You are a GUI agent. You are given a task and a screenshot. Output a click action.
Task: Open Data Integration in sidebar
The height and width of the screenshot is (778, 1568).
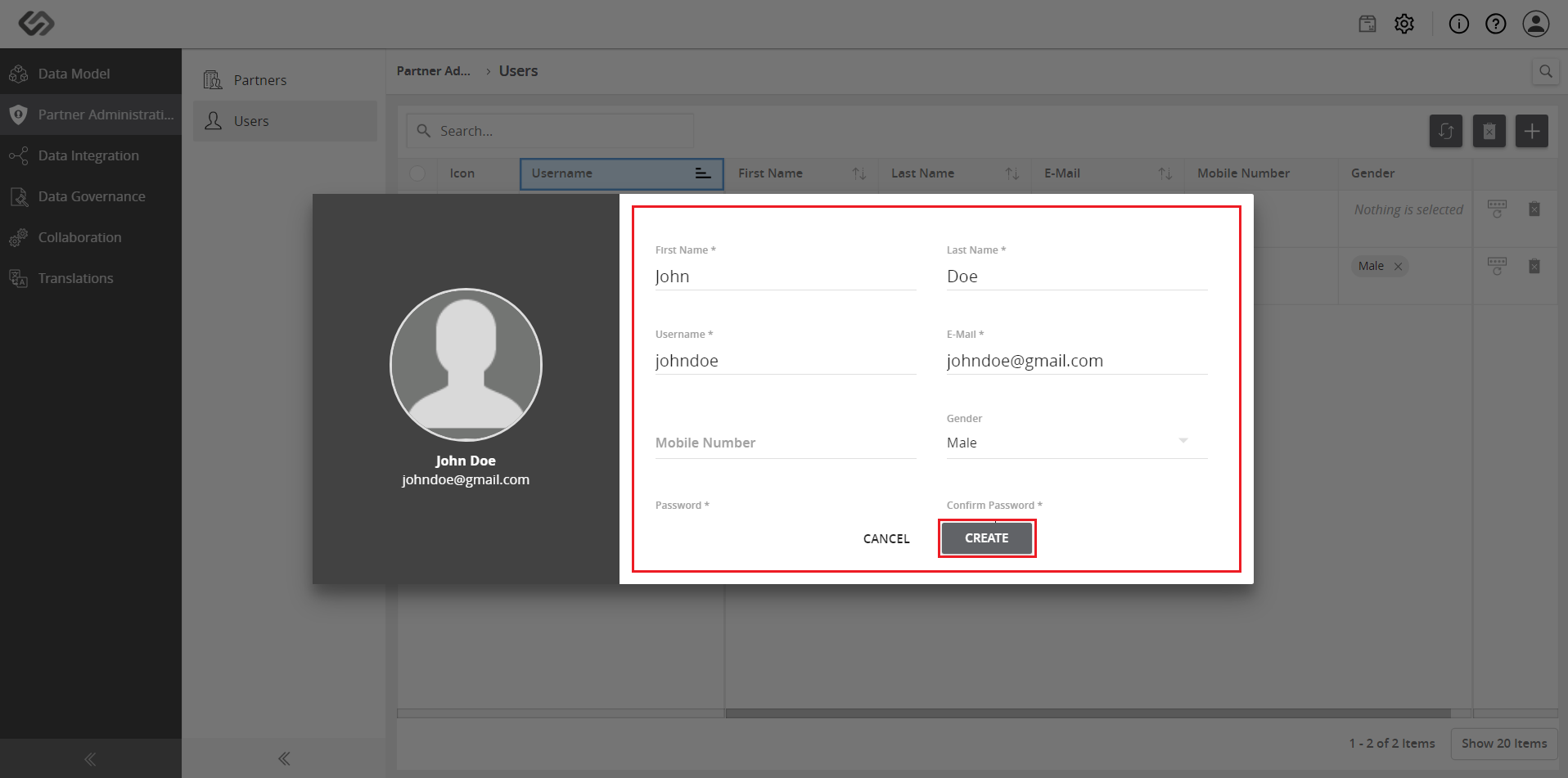click(91, 155)
